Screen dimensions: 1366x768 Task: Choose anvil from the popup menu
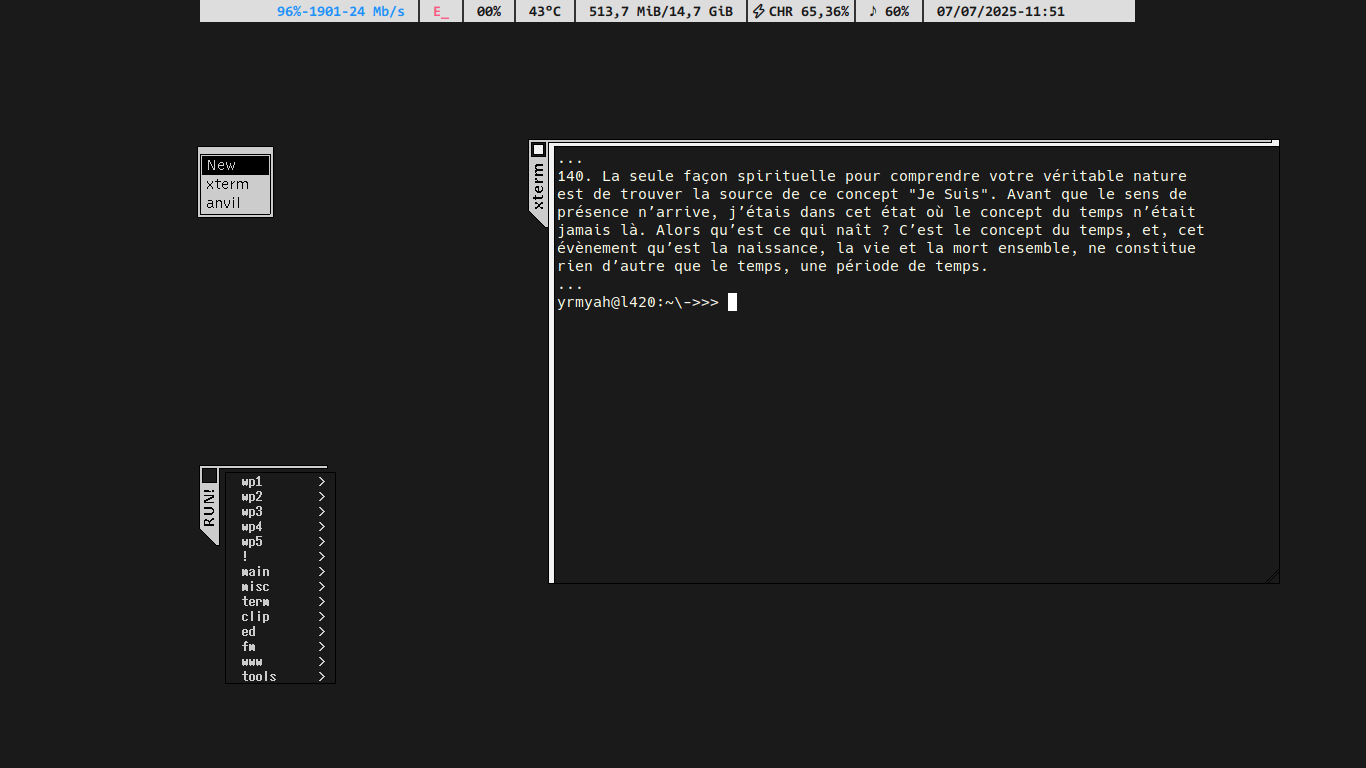pos(235,203)
